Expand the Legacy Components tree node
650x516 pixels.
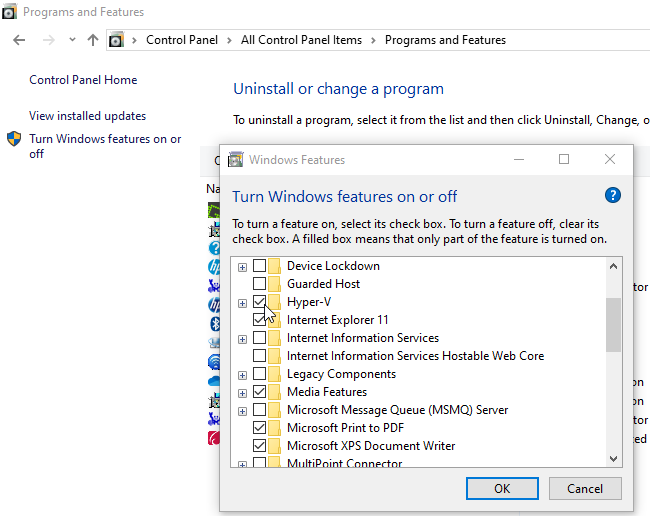[x=243, y=375]
